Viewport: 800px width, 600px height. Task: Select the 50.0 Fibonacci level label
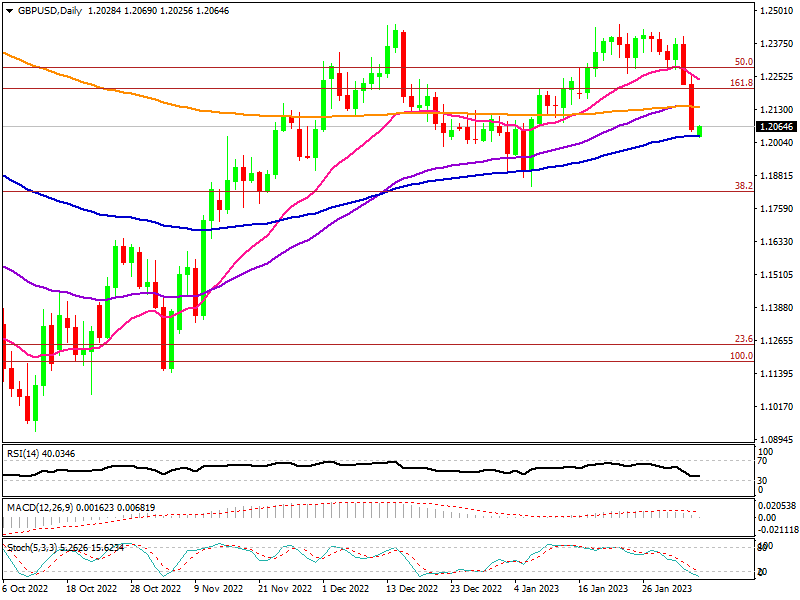[x=742, y=62]
